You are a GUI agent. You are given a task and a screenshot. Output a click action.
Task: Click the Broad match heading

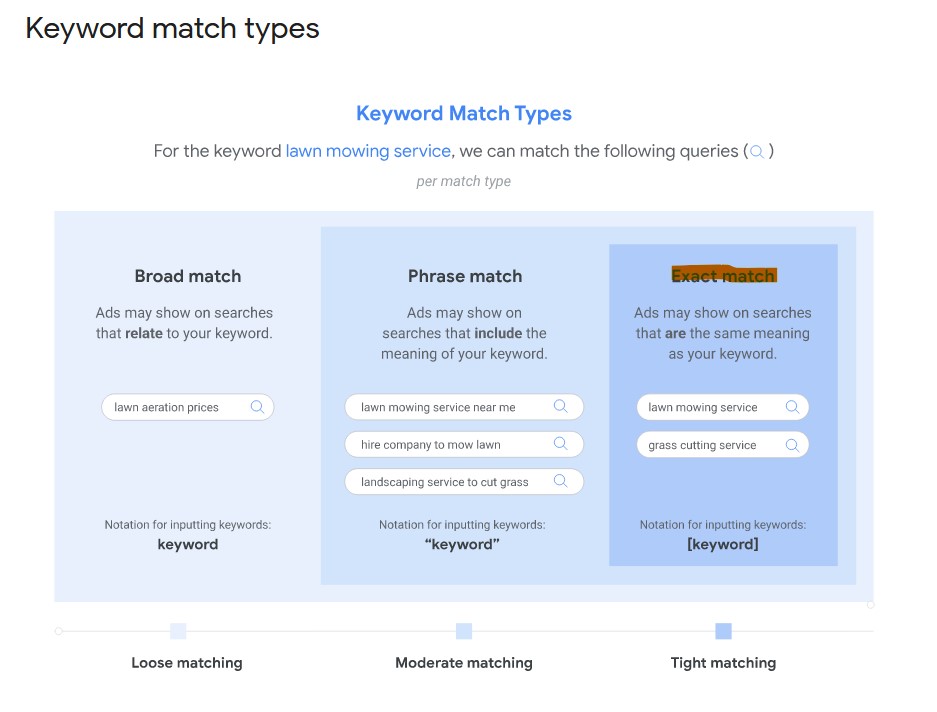pyautogui.click(x=188, y=276)
